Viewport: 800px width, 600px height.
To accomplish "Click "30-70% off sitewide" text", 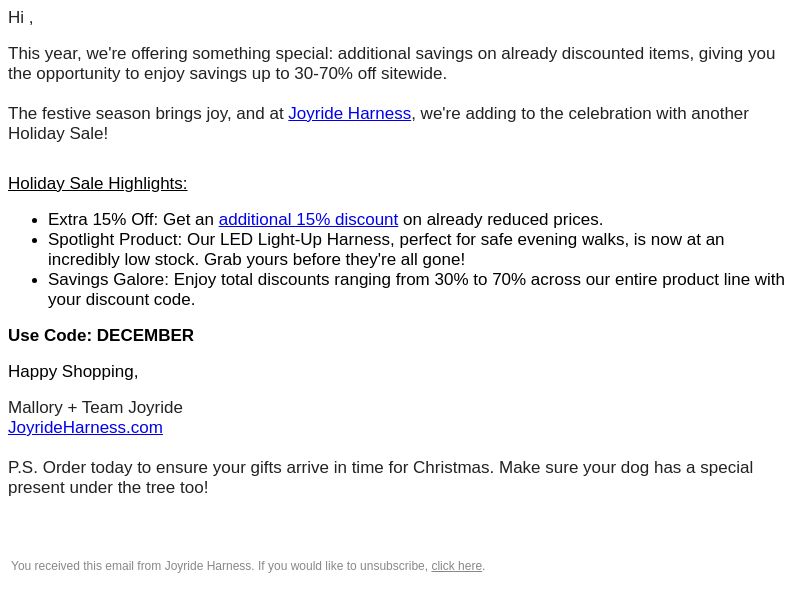I will coord(370,73).
